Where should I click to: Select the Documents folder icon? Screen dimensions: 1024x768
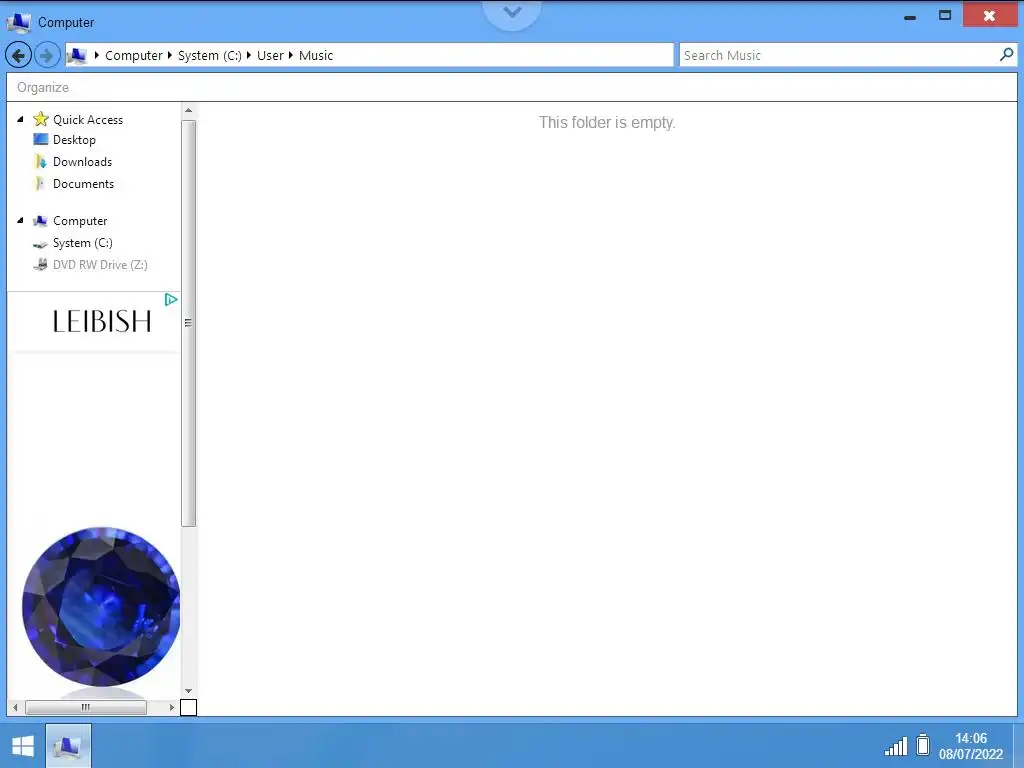[x=40, y=184]
